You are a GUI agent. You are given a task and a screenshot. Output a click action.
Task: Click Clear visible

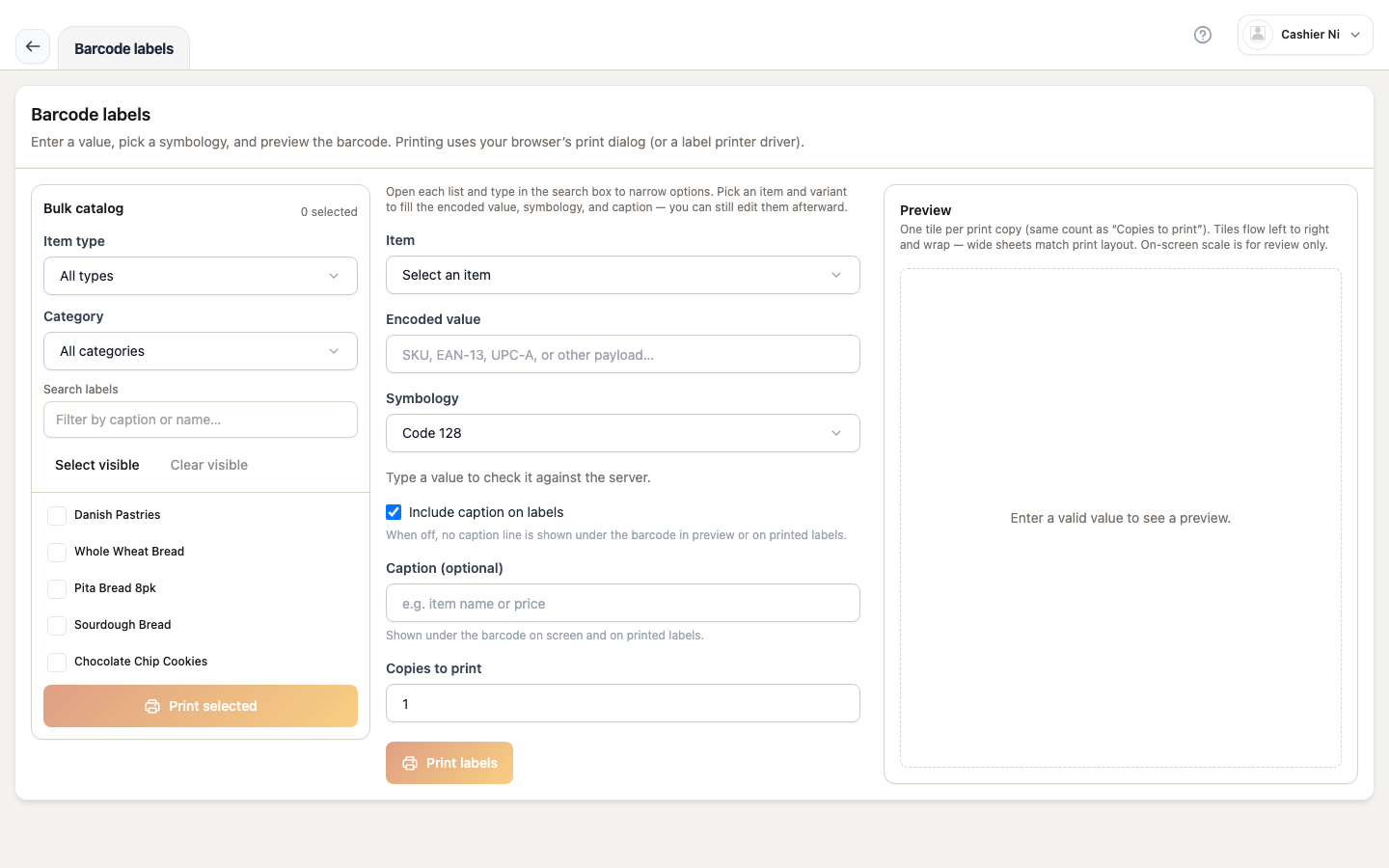click(x=209, y=465)
